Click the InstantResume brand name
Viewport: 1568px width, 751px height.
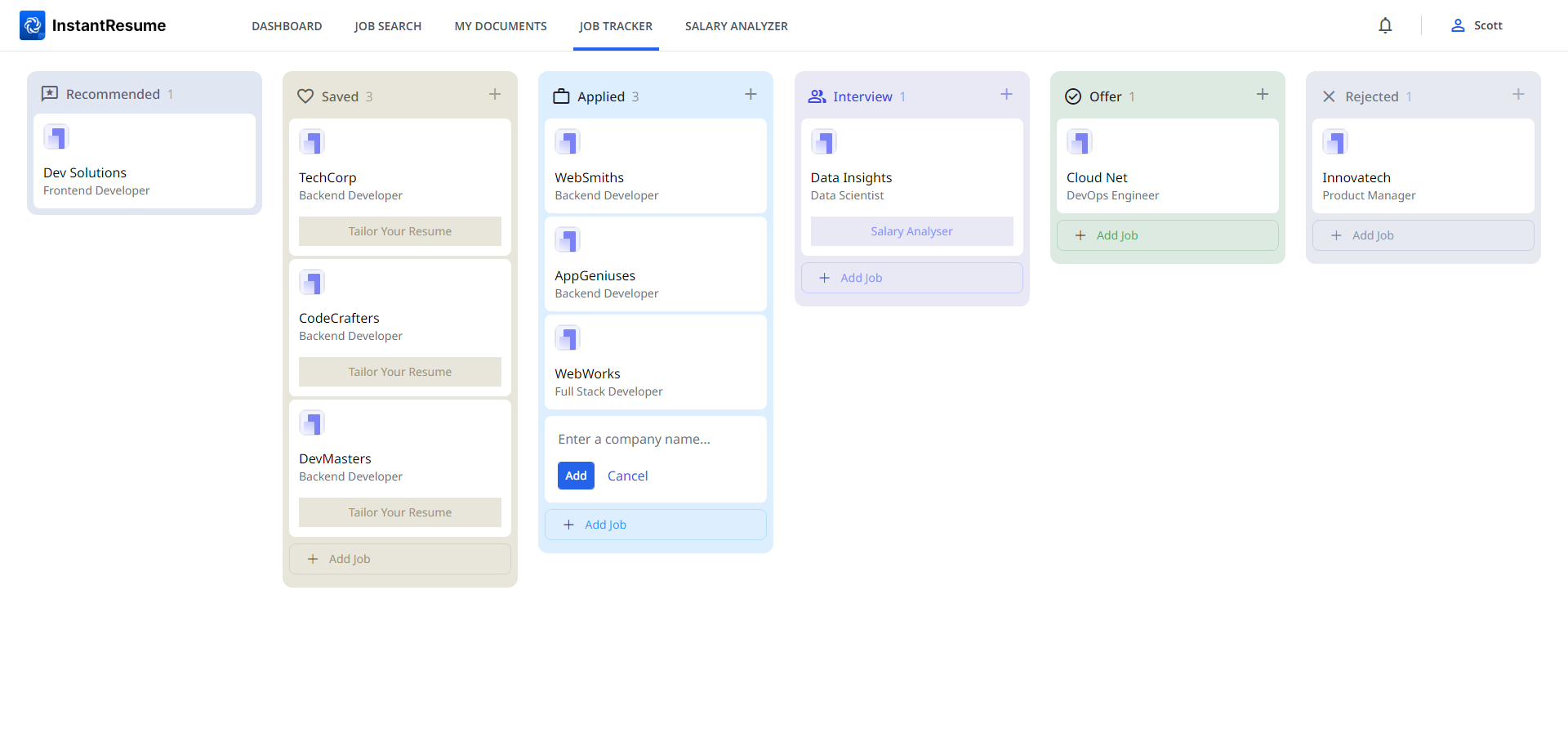click(x=109, y=25)
